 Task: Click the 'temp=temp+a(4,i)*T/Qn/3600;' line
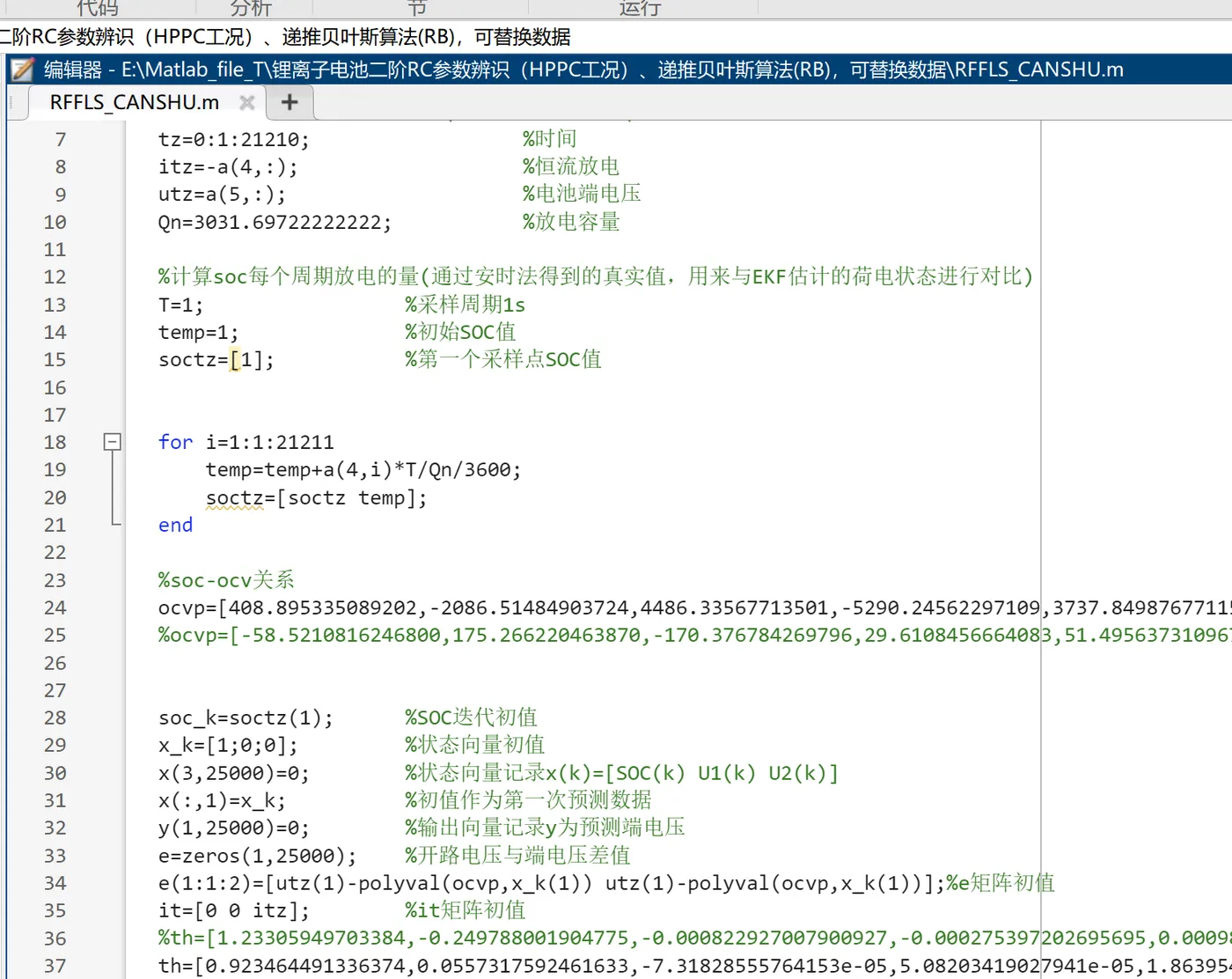click(363, 469)
